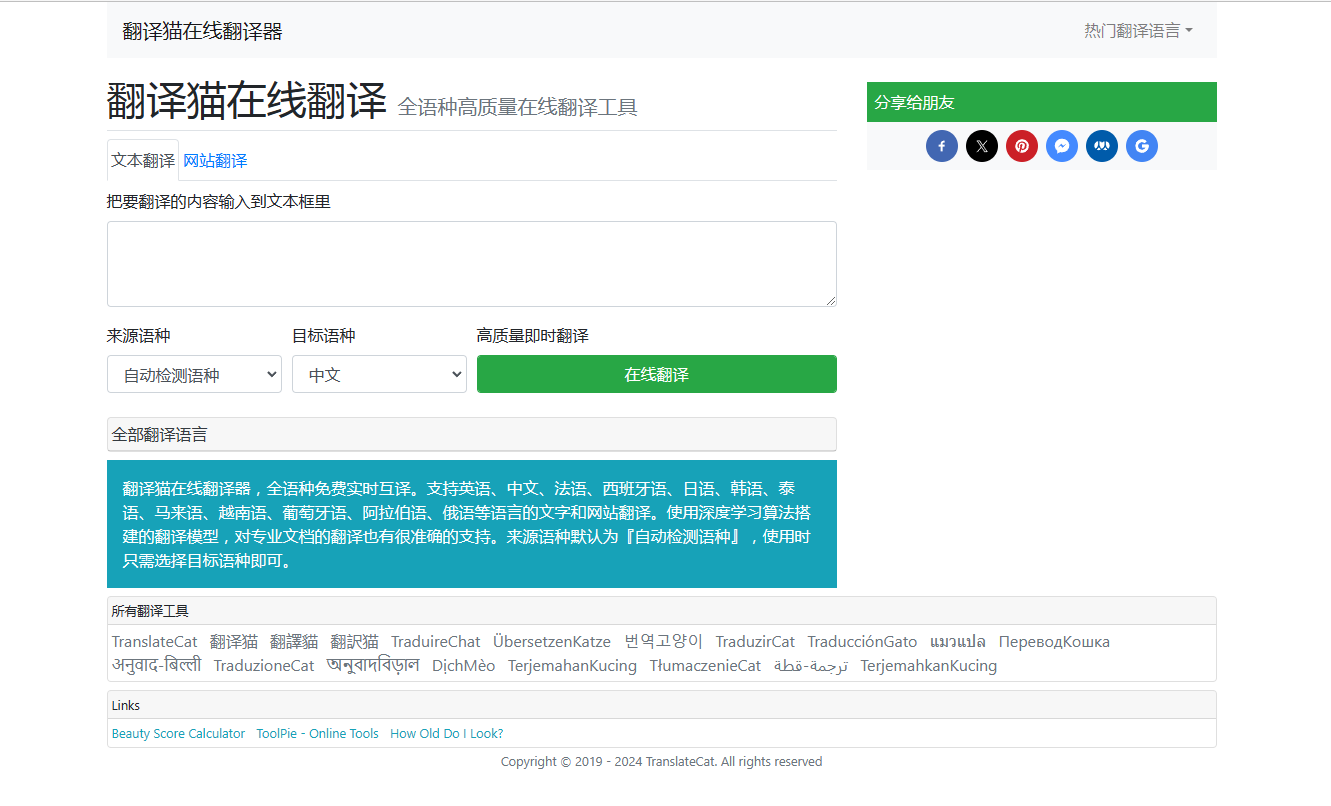Viewport: 1331px width, 806px height.
Task: Open the 热门翻译语言 dropdown menu
Action: pos(1138,31)
